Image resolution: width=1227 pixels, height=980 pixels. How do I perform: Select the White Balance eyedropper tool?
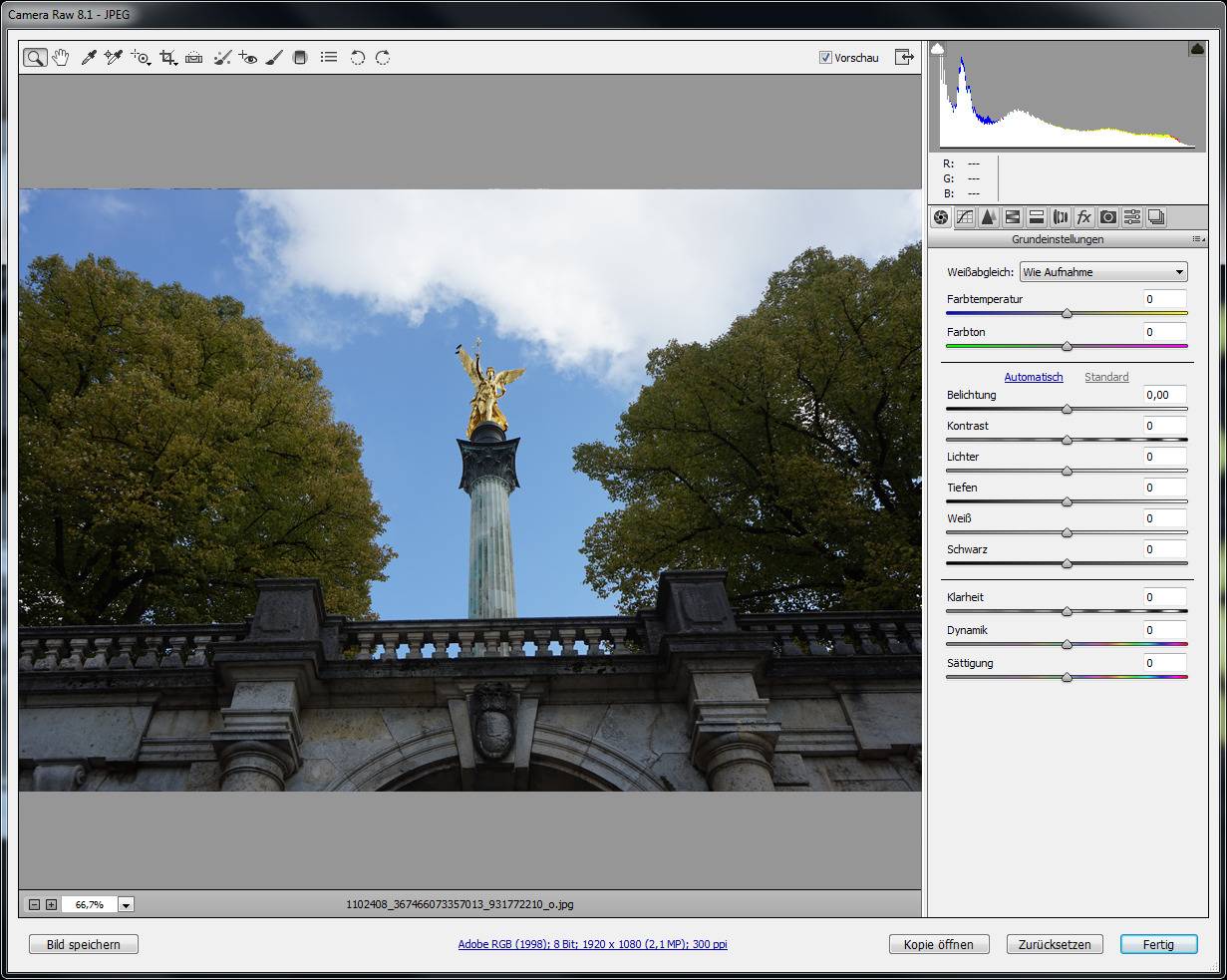[88, 58]
